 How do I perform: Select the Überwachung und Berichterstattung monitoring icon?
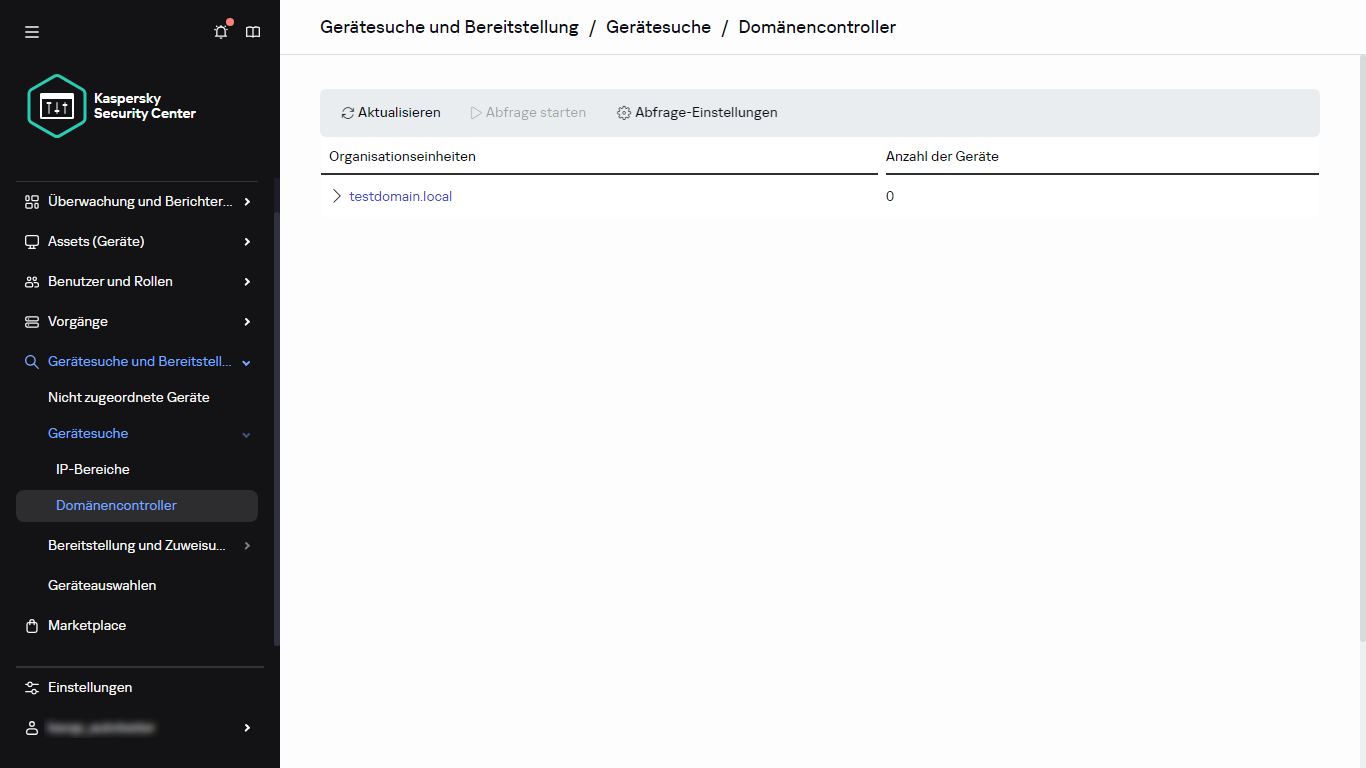click(x=31, y=201)
